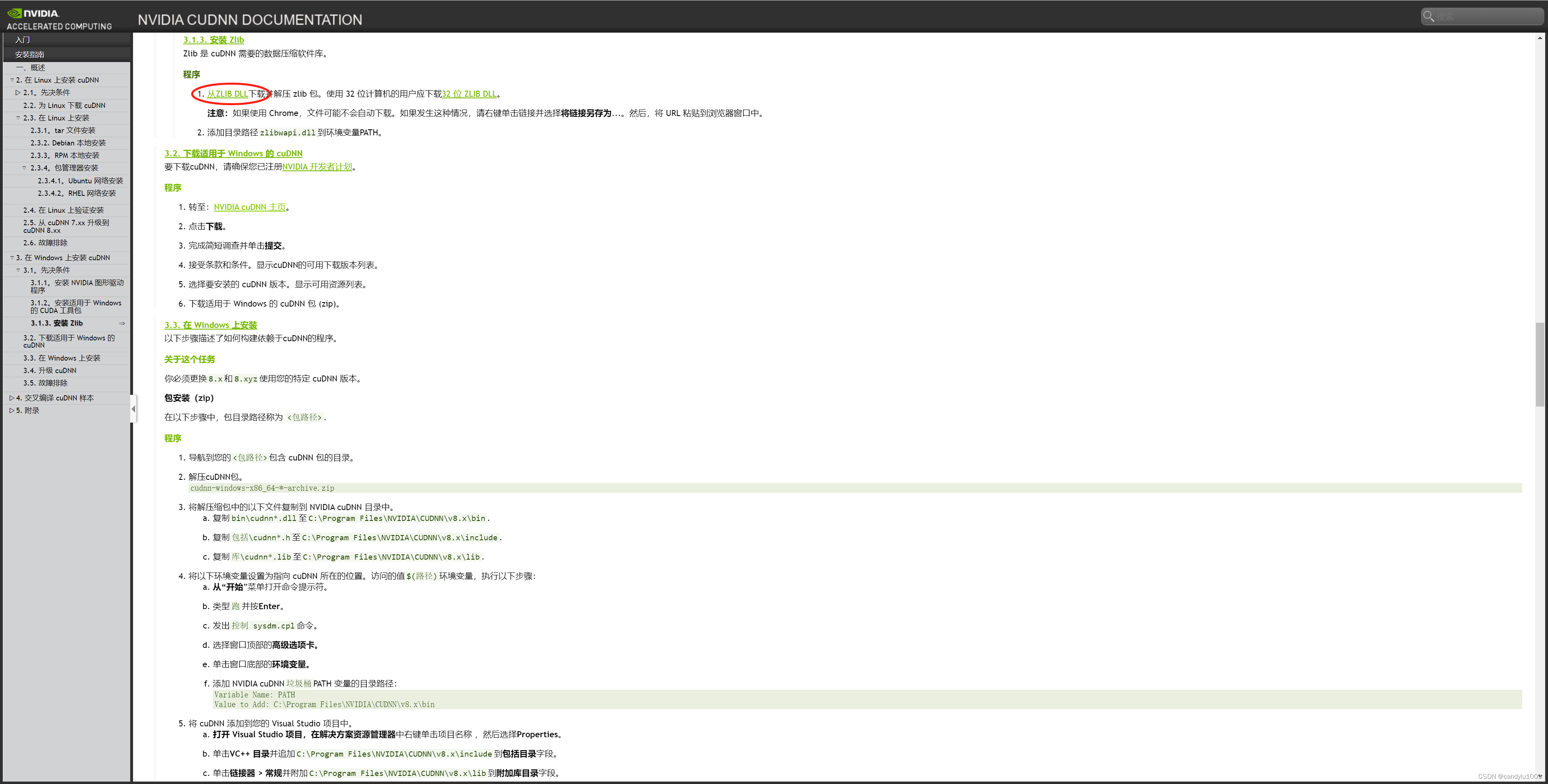Open '2.6. 故障排除' entry
The width and height of the screenshot is (1548, 784).
tap(45, 243)
